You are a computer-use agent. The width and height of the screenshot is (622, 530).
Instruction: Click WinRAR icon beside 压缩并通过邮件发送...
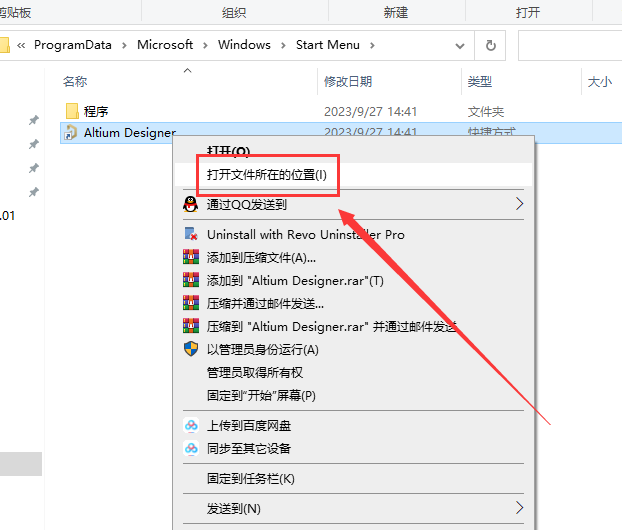(x=191, y=303)
